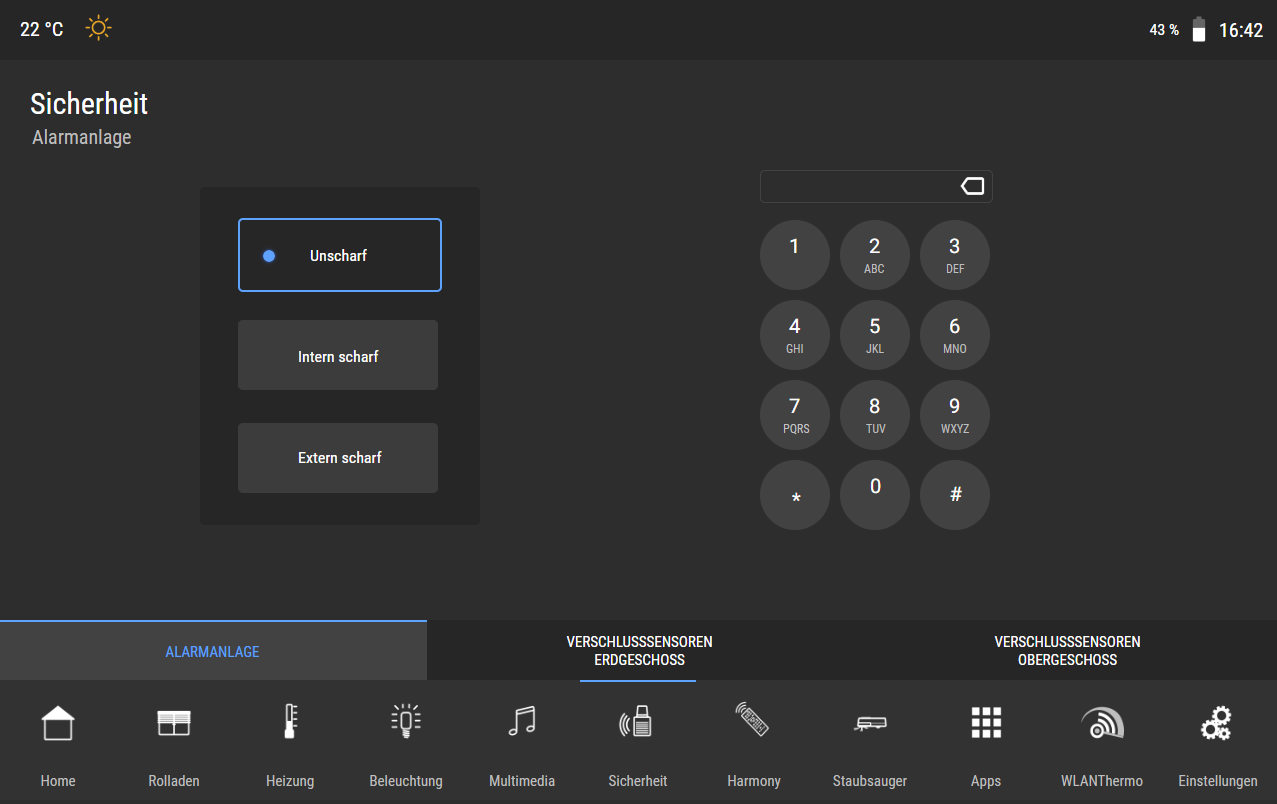The image size is (1277, 804).
Task: Switch to Verschlusssensoren Obergeschoss tab
Action: (x=1067, y=651)
